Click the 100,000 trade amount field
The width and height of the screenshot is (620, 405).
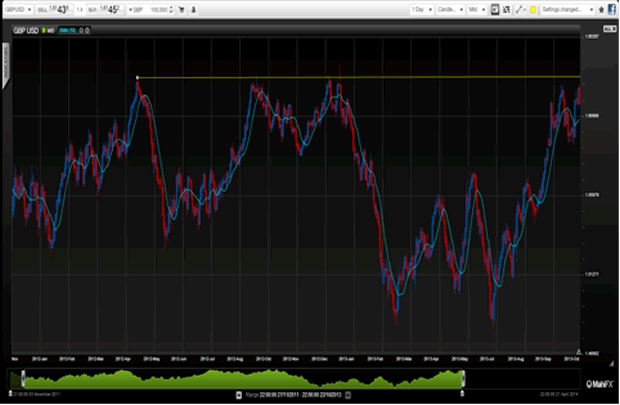(159, 8)
